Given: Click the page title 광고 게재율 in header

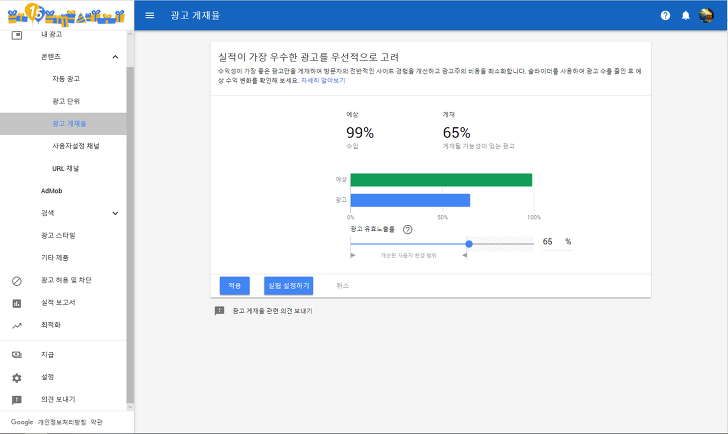Looking at the screenshot, I should [195, 15].
